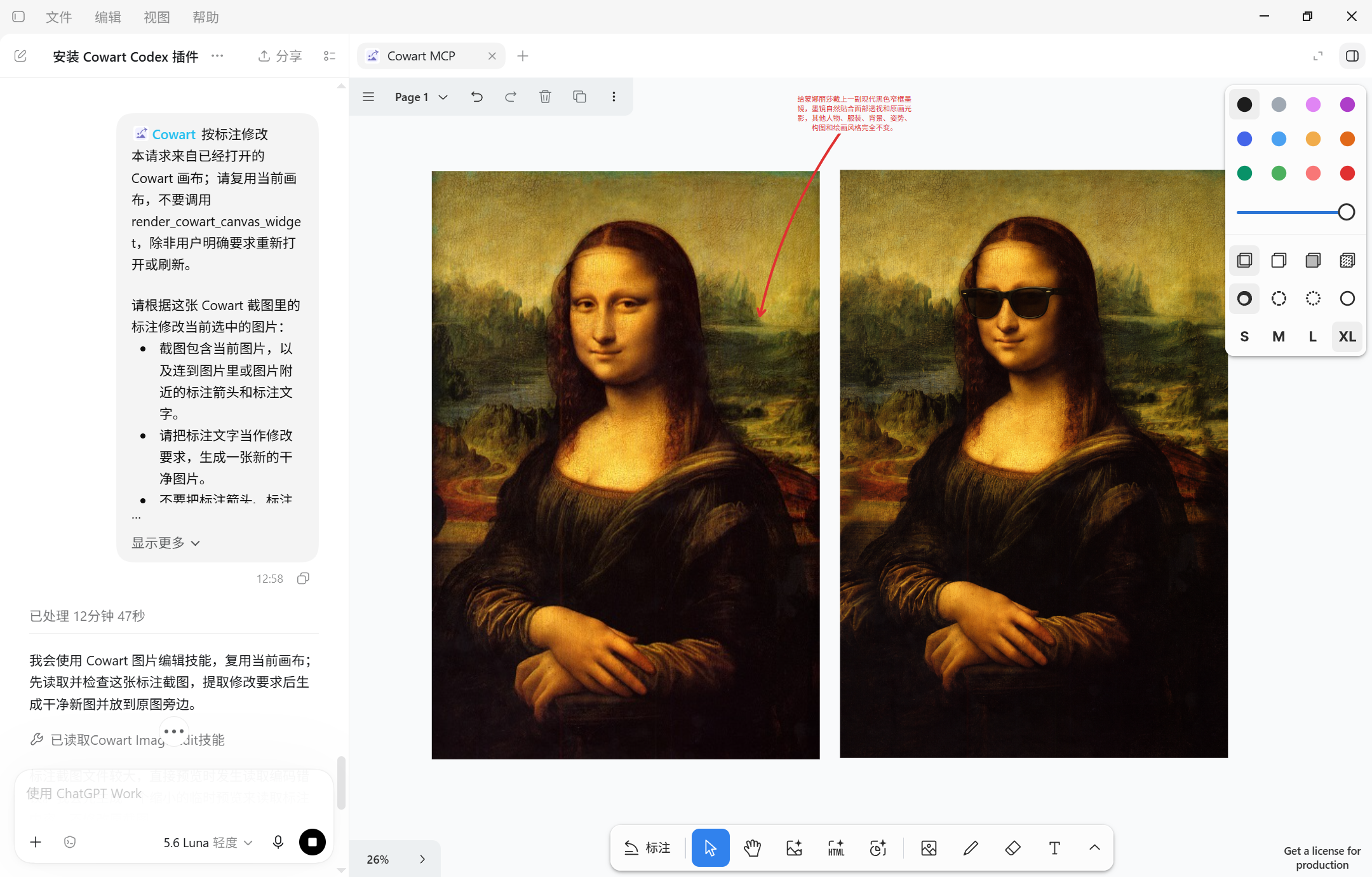Toggle the right side panel

(x=1352, y=56)
